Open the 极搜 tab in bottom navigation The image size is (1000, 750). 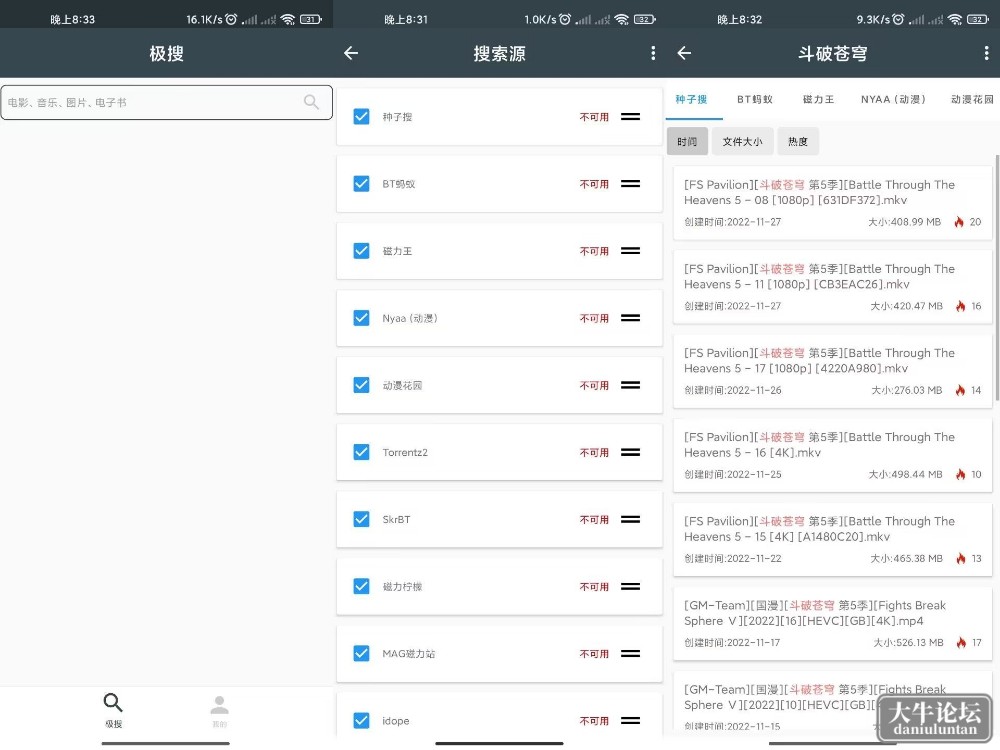[x=113, y=710]
